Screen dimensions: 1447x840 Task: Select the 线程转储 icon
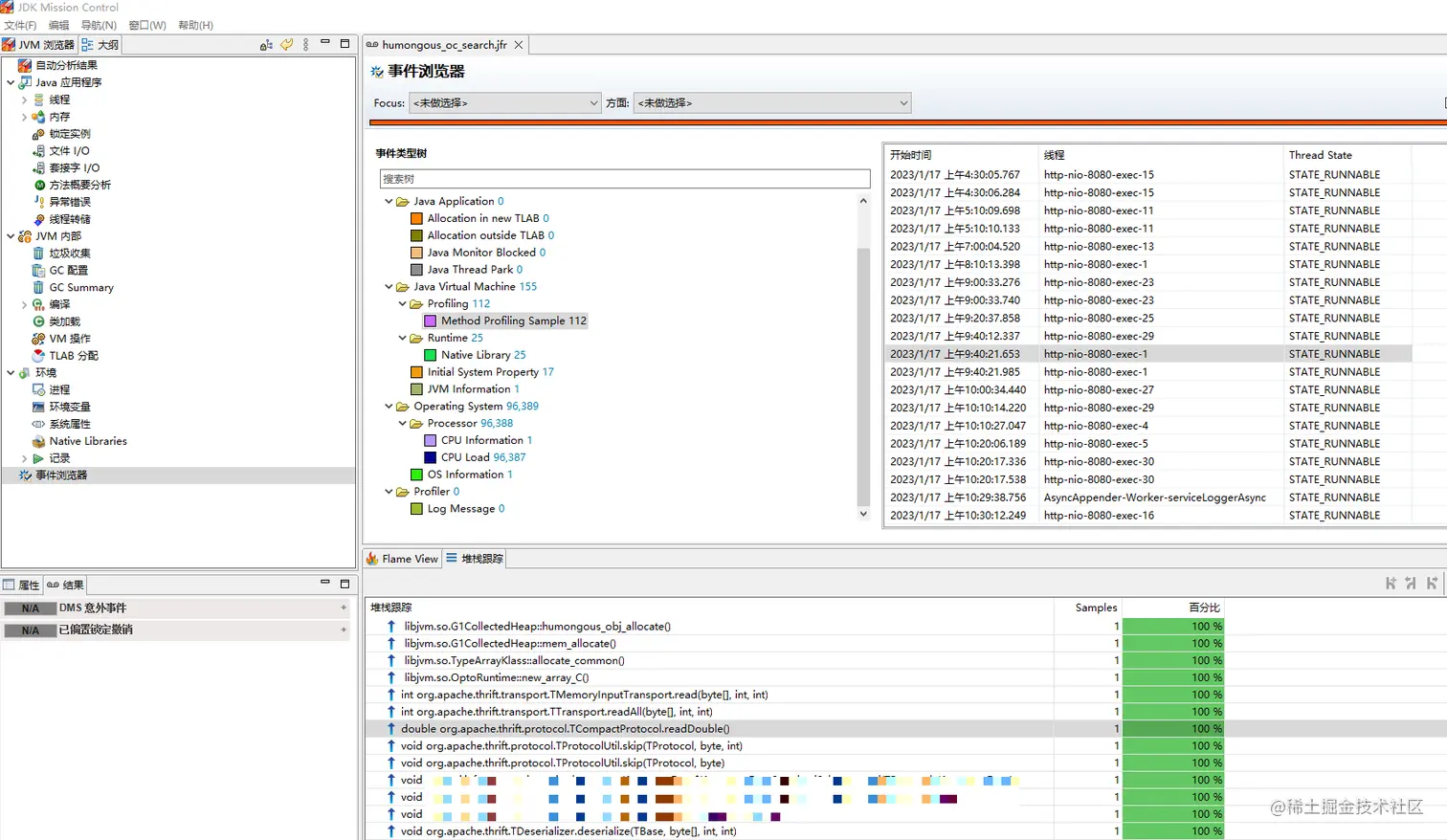(x=38, y=219)
